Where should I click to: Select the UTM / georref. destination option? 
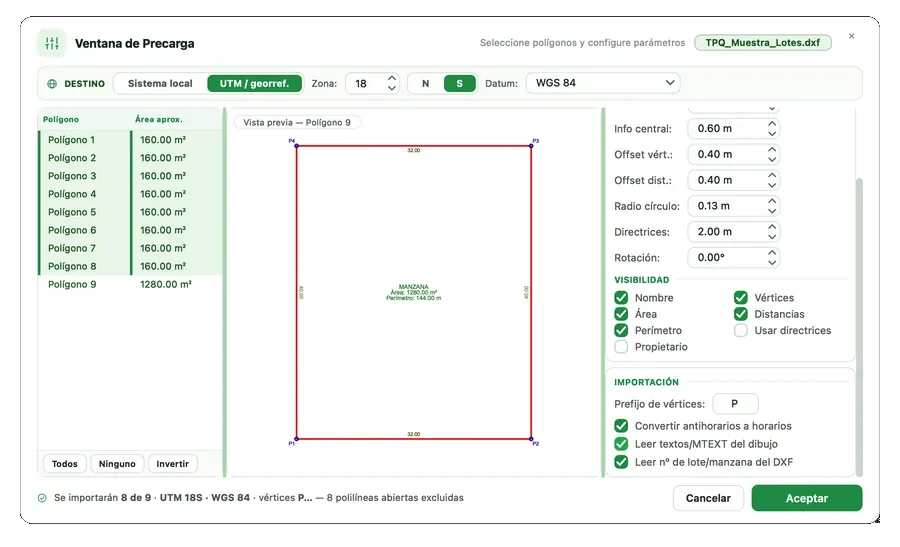(254, 84)
